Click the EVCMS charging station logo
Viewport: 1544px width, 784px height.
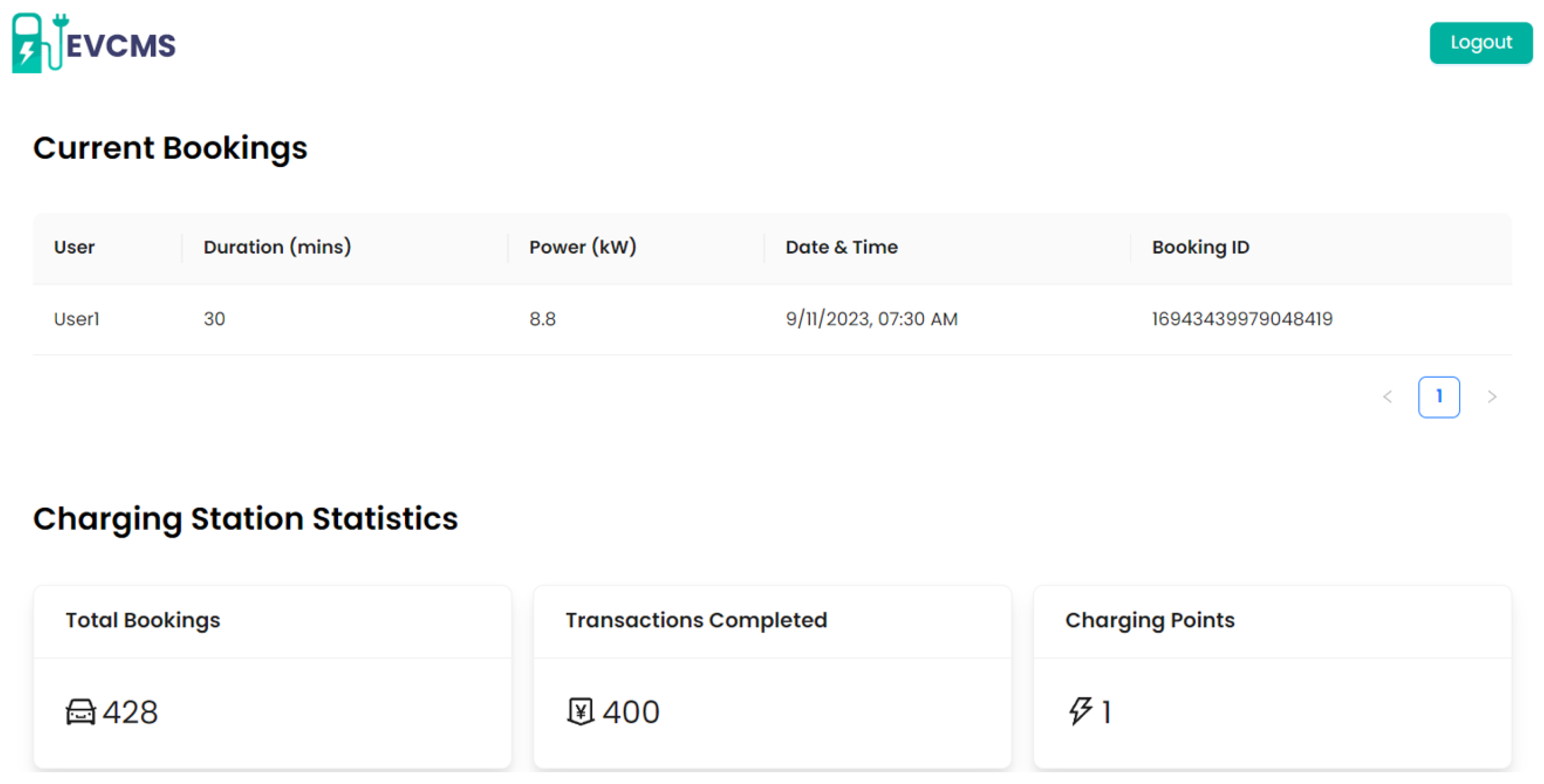(x=94, y=43)
